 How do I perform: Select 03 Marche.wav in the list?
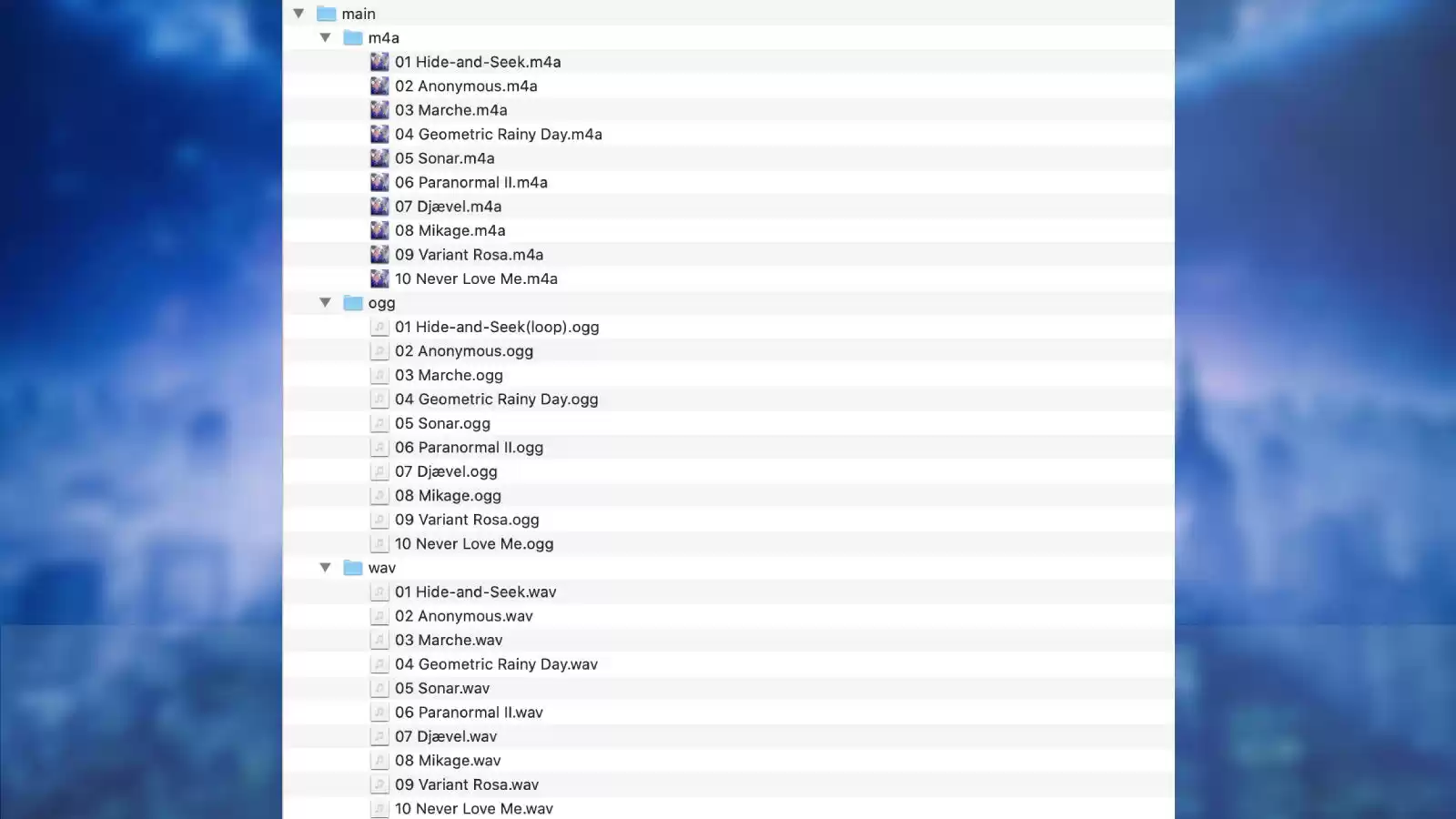click(x=448, y=640)
